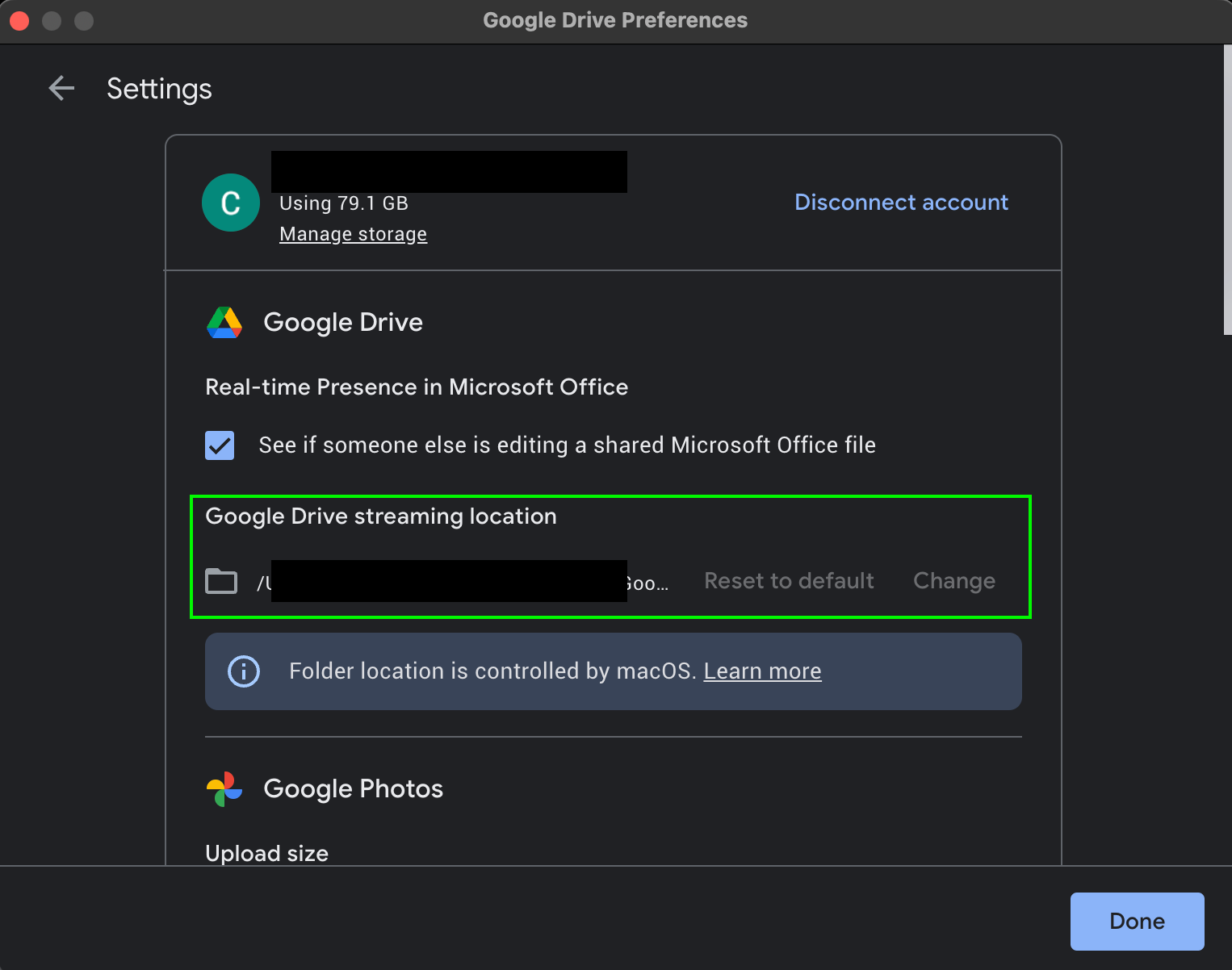Click the Google Photos pinwheel icon
Viewport: 1232px width, 970px height.
pos(223,788)
